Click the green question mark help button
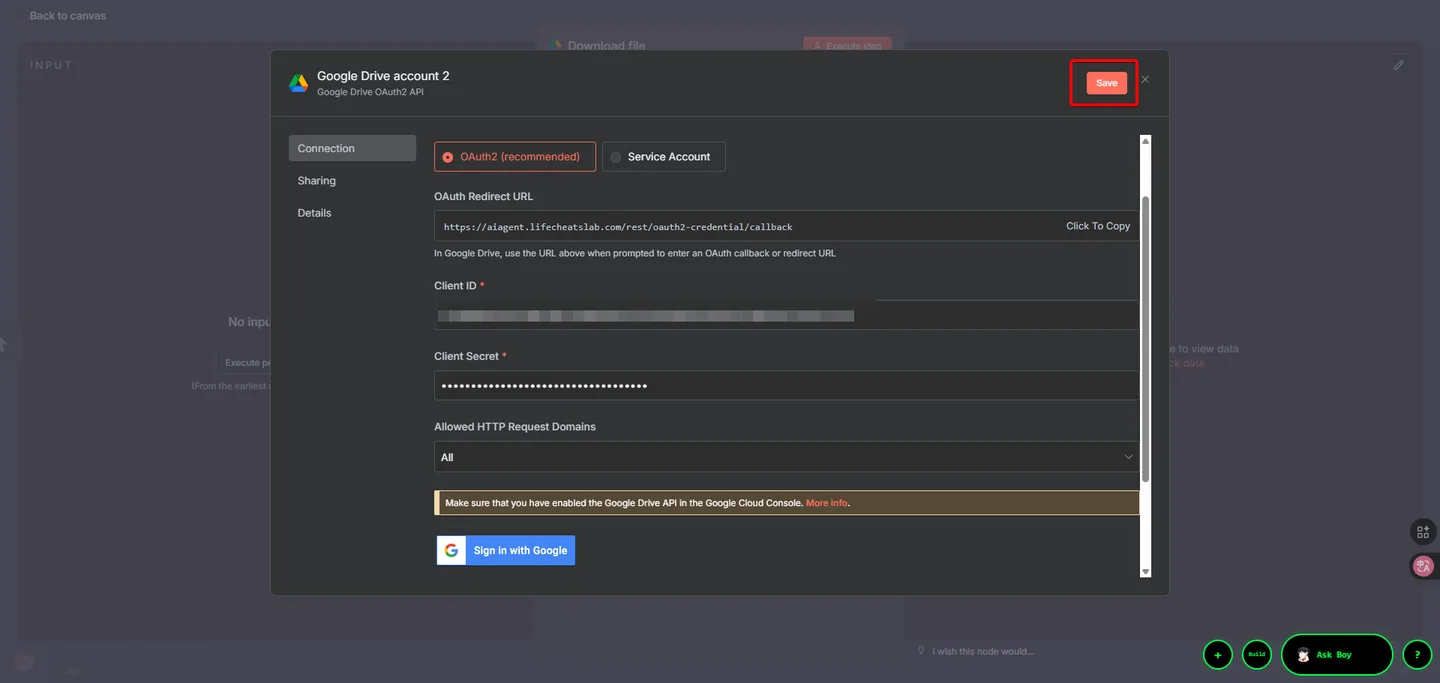 [1417, 655]
